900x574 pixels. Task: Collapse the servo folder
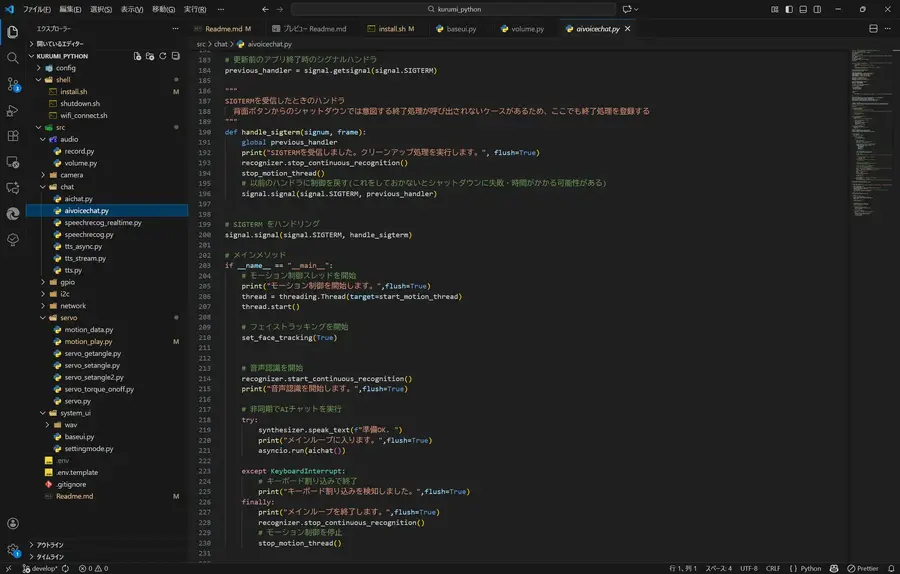coord(68,317)
